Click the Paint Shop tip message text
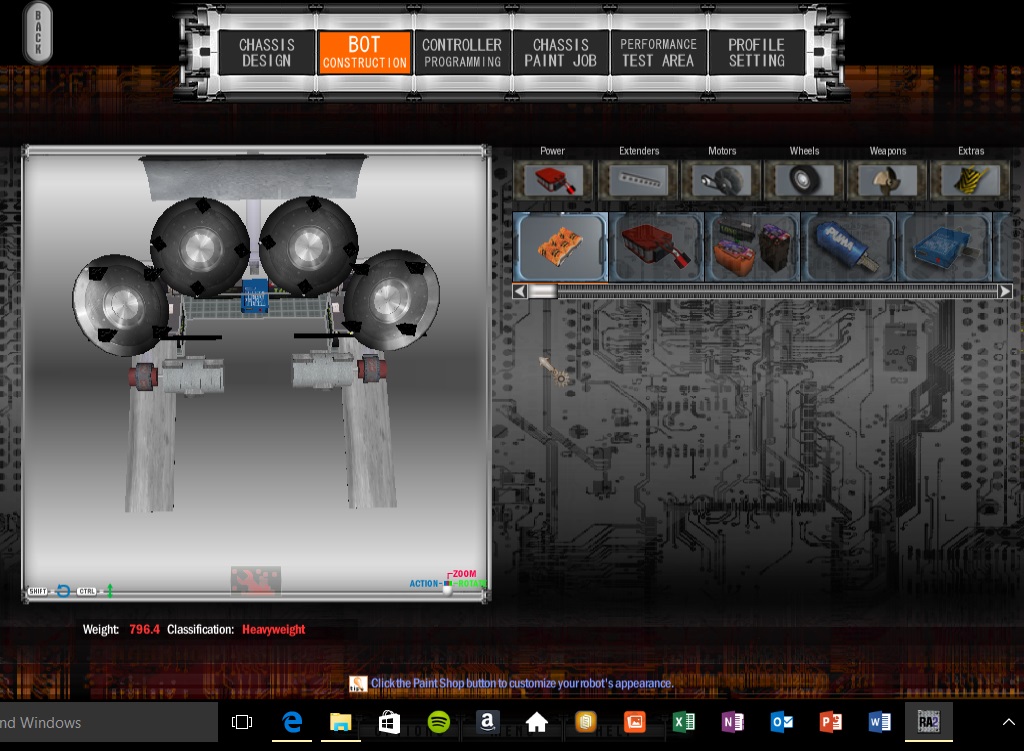 522,683
